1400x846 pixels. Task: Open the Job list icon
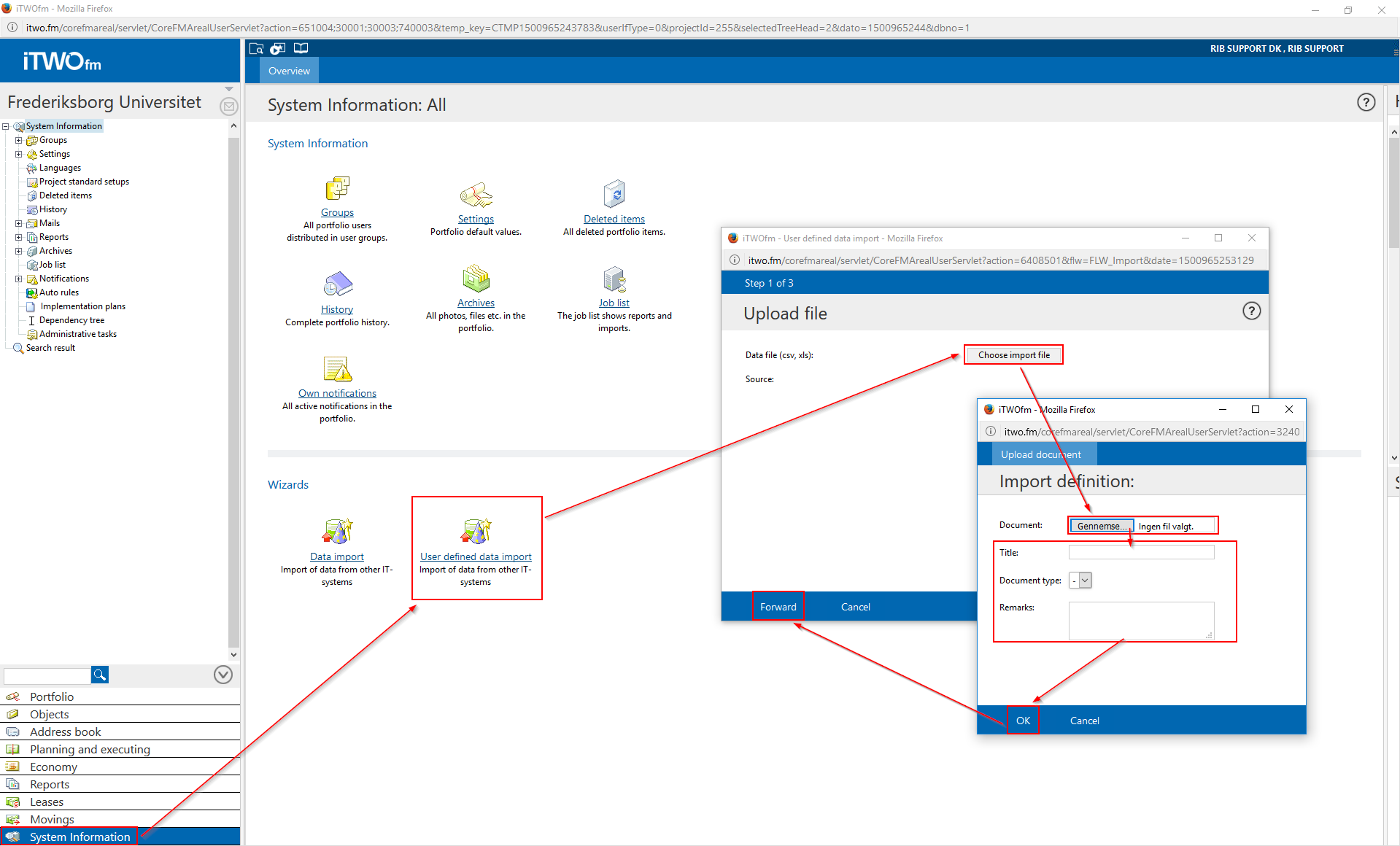pos(614,279)
